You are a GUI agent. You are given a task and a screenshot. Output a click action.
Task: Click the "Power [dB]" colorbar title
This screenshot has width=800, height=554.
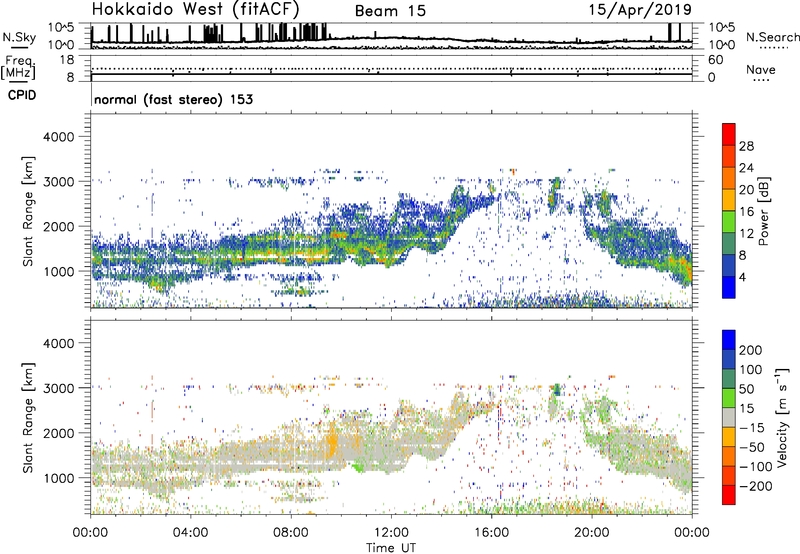[x=764, y=211]
